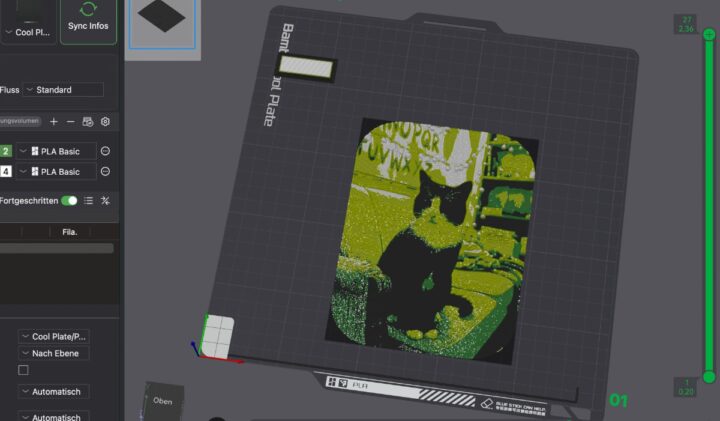Screen dimensions: 720x421
Task: Expand the Fluss Standard dropdown
Action: click(62, 90)
